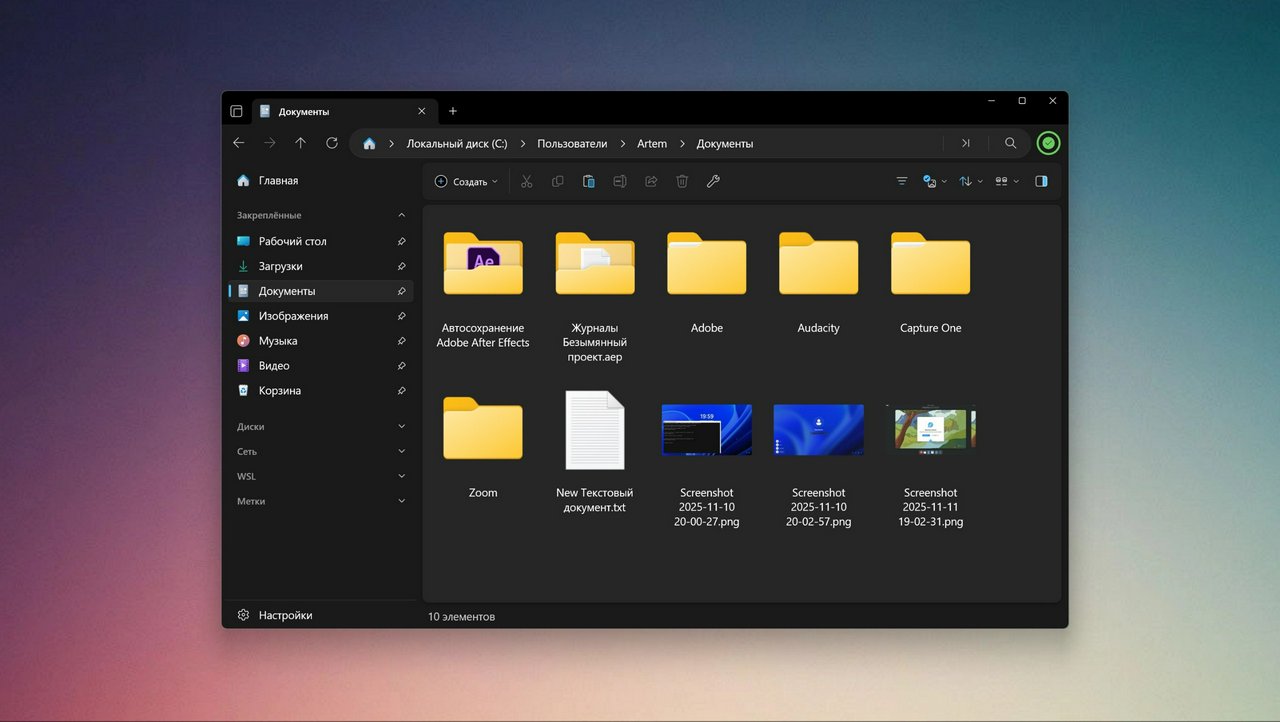1280x722 pixels.
Task: Open the sort order dropdown
Action: click(970, 181)
